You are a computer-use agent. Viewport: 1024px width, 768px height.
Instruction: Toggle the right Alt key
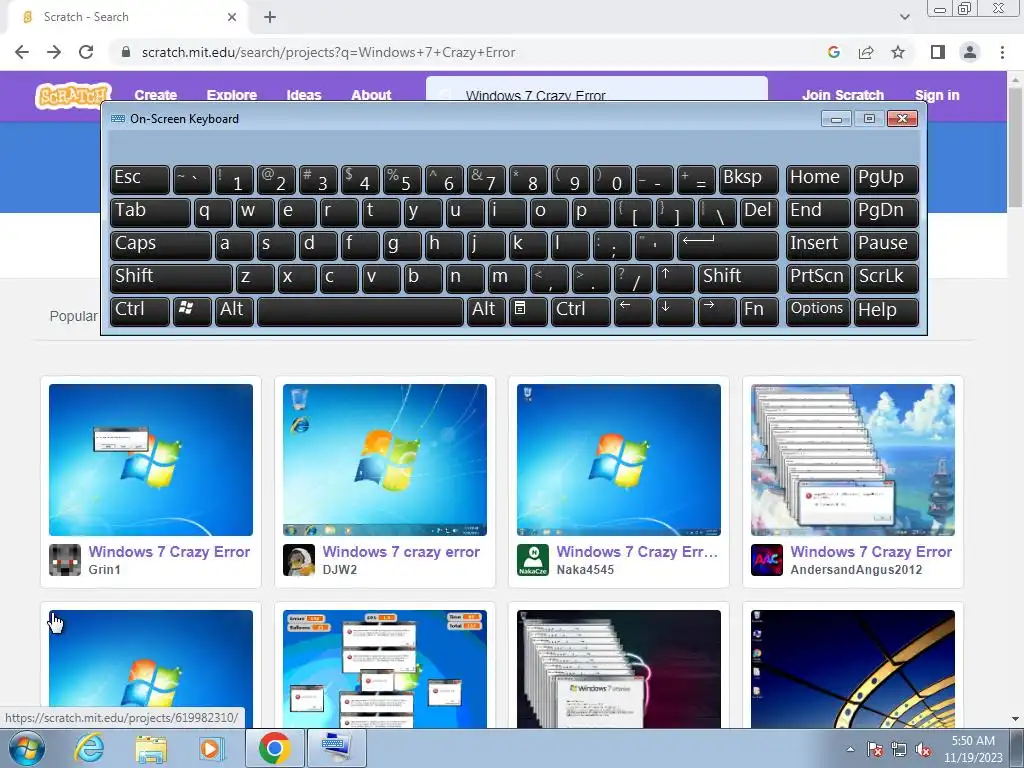tap(486, 311)
